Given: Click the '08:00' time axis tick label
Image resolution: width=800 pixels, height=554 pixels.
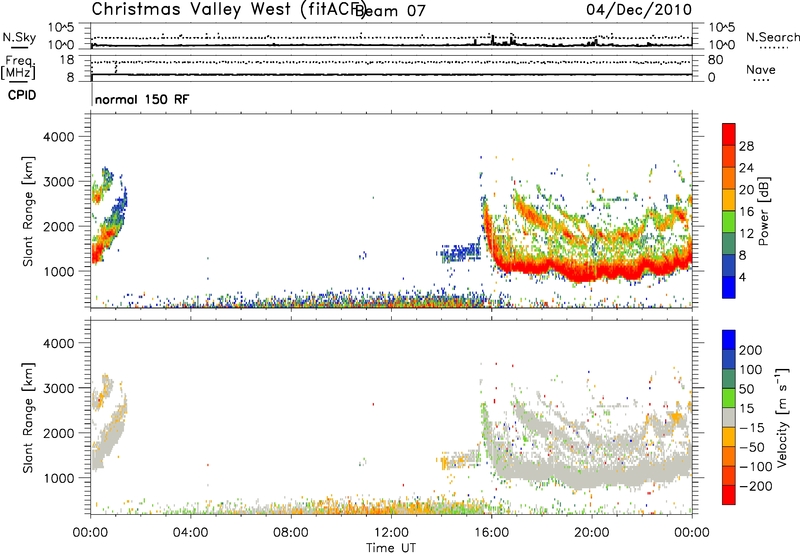Looking at the screenshot, I should pos(291,533).
